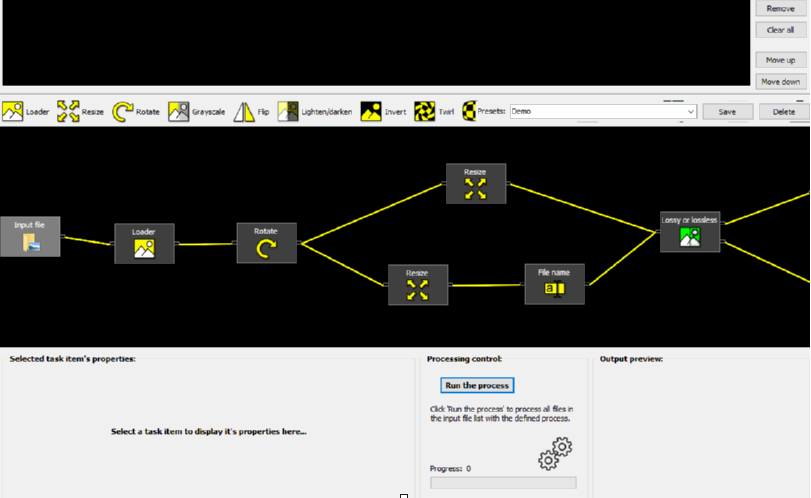Viewport: 811px width, 498px height.
Task: Click the "Click 'Run the process' to process all files" hint
Action: 501,414
